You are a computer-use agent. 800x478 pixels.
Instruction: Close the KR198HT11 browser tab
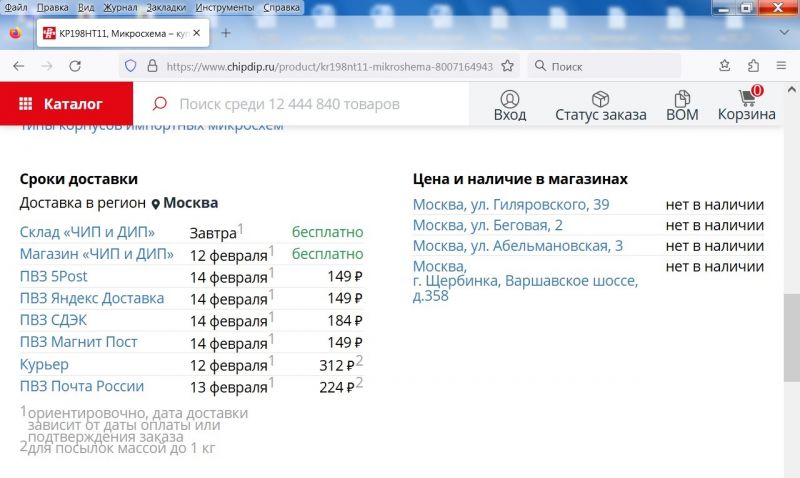coord(196,32)
